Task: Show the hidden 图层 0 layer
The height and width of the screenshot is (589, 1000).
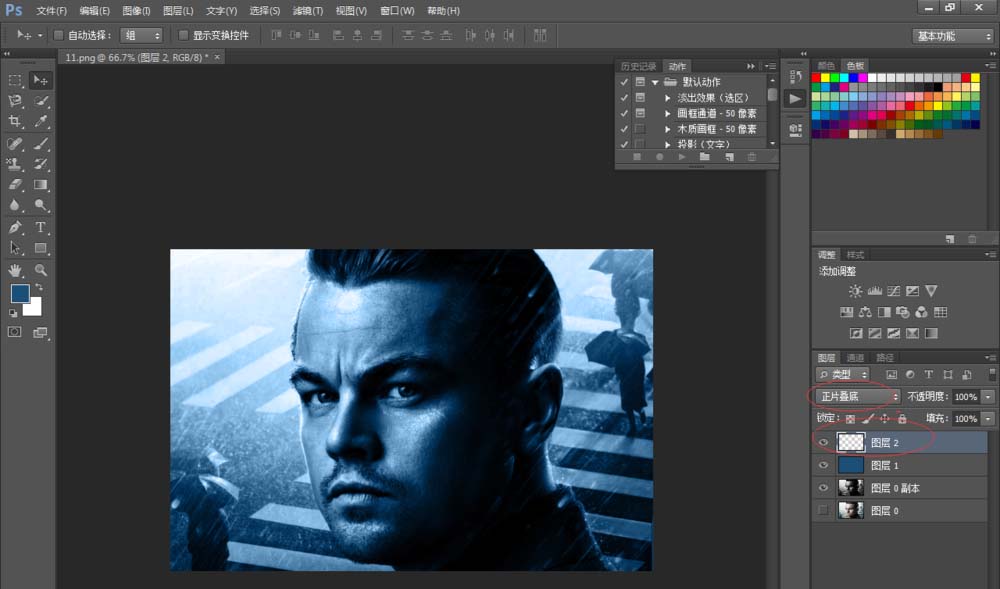Action: click(x=824, y=511)
